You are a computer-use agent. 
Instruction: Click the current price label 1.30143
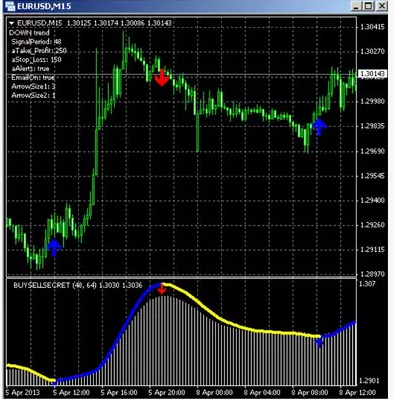tap(372, 74)
